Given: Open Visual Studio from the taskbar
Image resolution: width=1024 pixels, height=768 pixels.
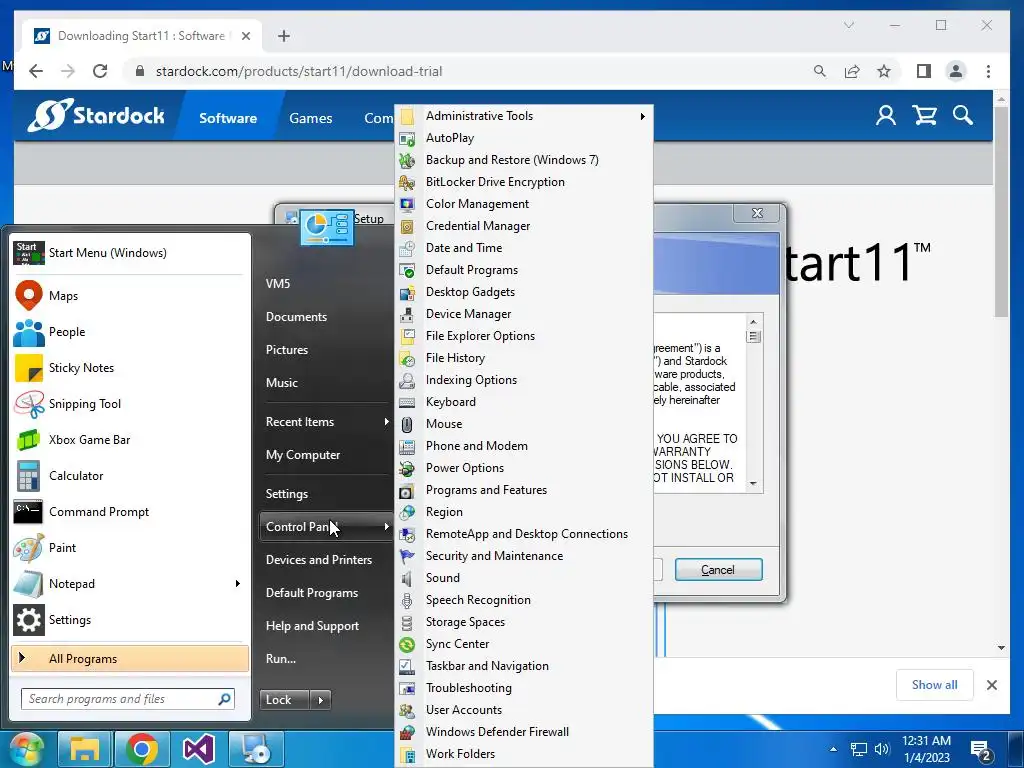Looking at the screenshot, I should pyautogui.click(x=199, y=749).
